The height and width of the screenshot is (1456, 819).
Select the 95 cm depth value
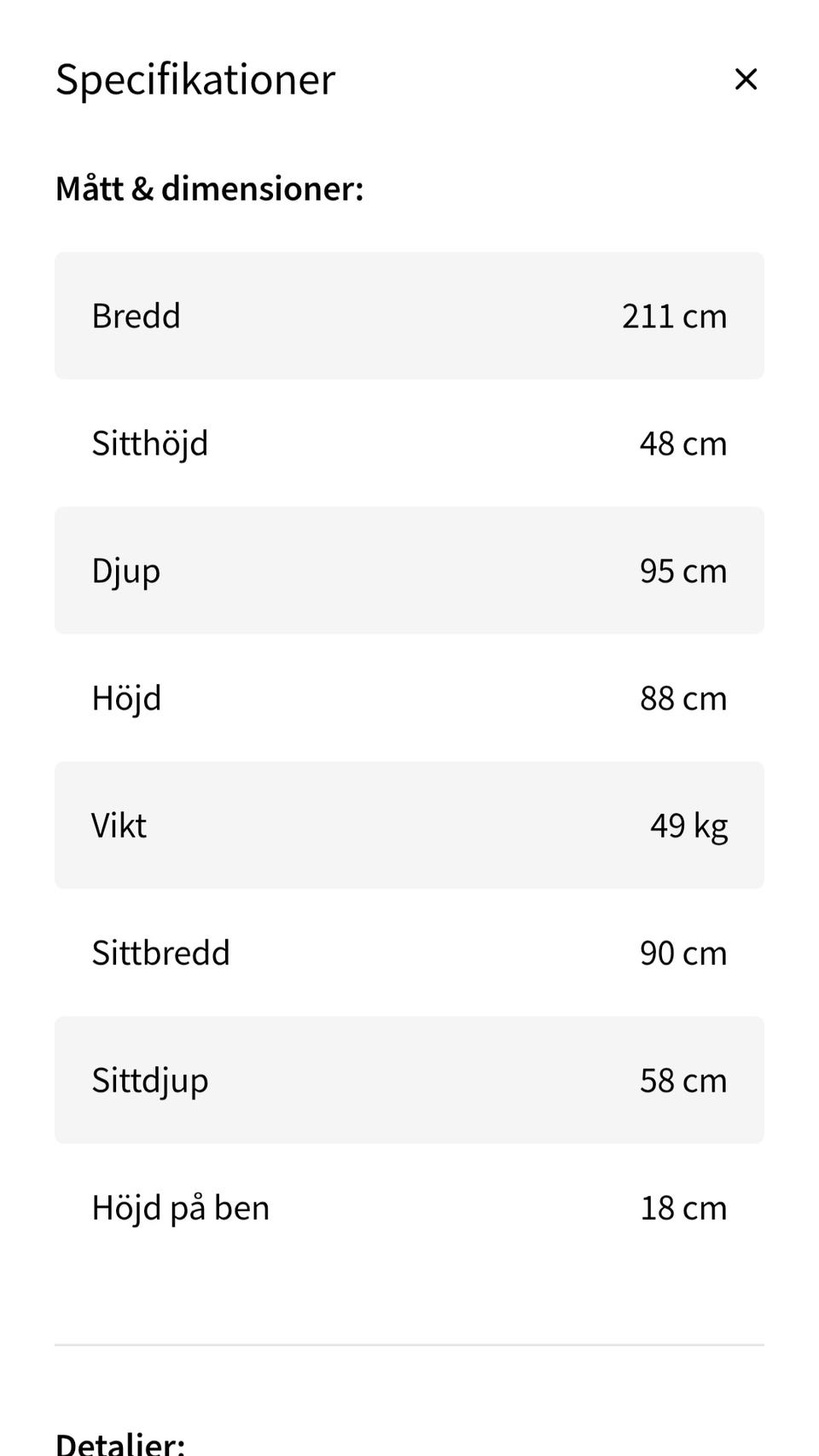(x=682, y=571)
